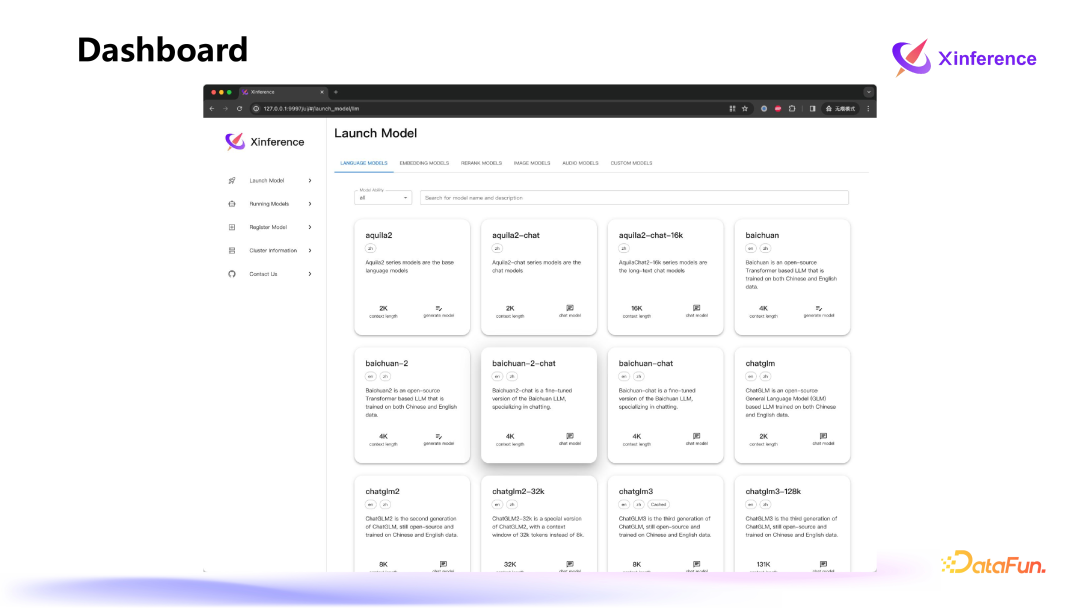1080x608 pixels.
Task: Bookmark the page with the star icon
Action: (x=745, y=109)
